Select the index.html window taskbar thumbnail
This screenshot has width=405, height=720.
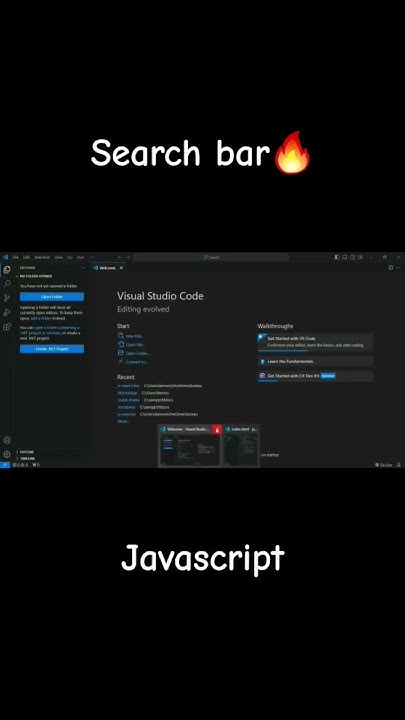242,444
